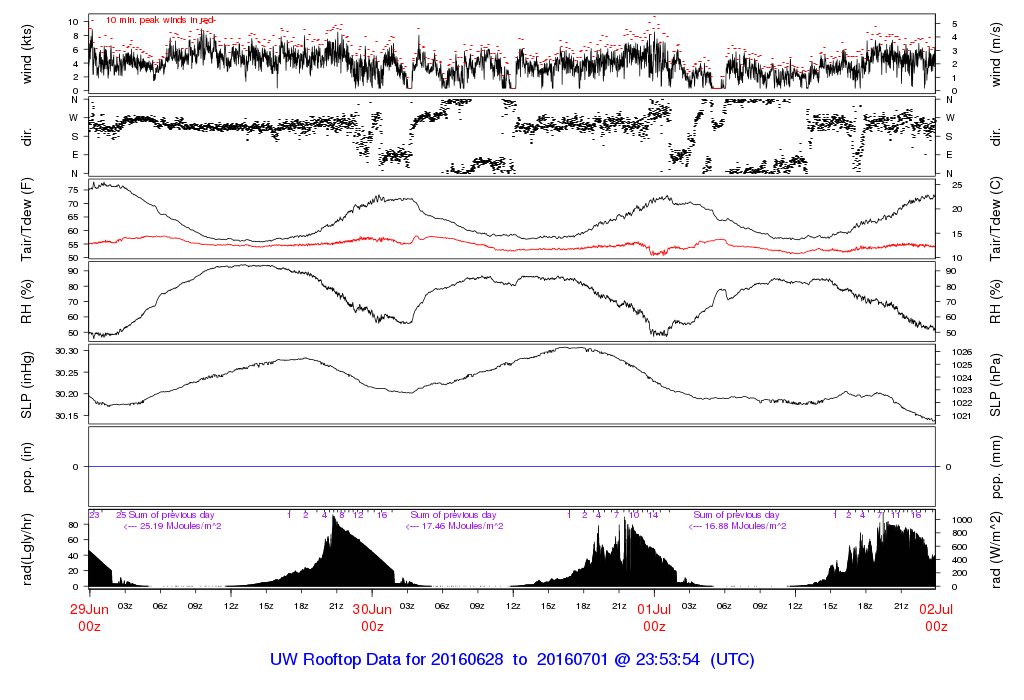Click the blue zero precipitation line
The width and height of the screenshot is (1024, 700).
[512, 467]
